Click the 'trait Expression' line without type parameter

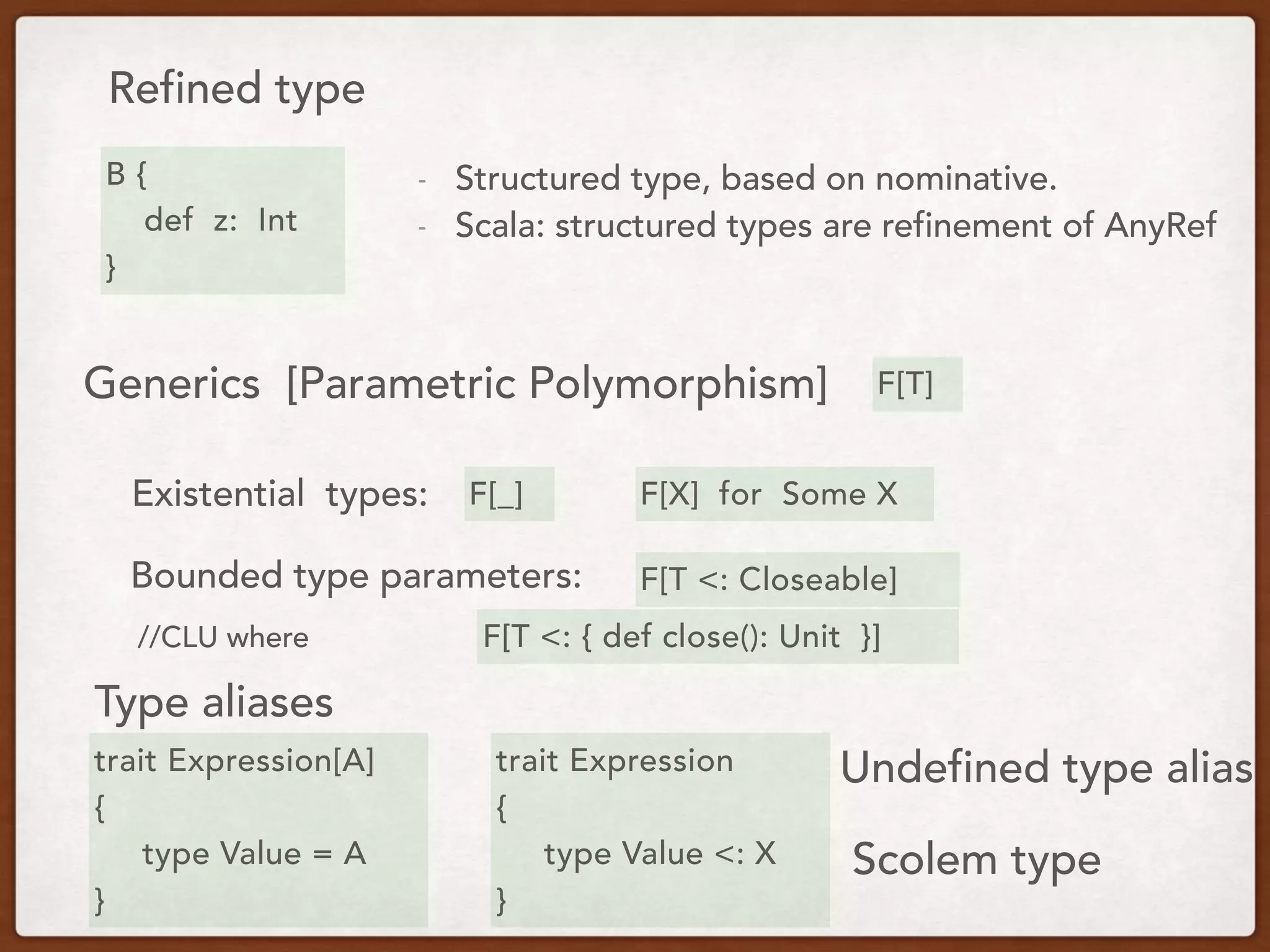pos(614,760)
